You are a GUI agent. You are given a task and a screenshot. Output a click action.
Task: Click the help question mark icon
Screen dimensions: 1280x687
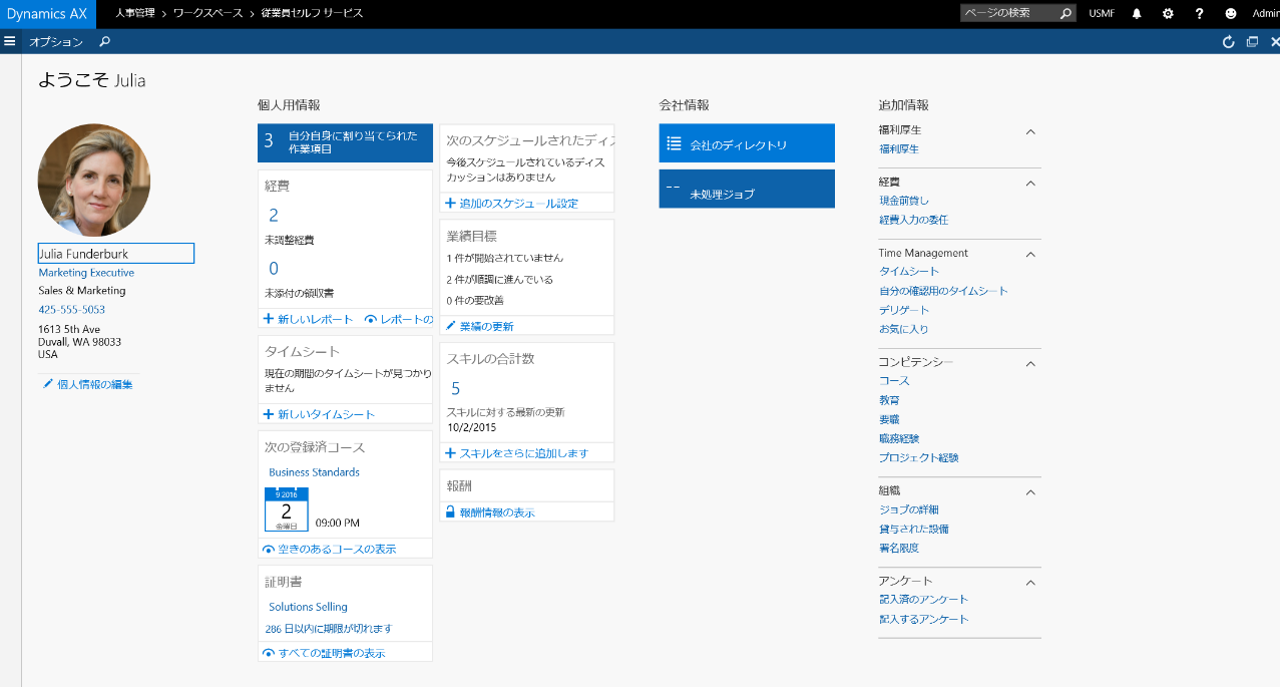coord(1199,14)
